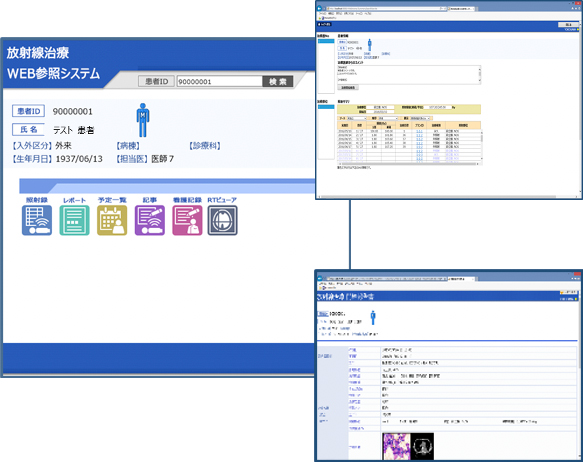This screenshot has height=462, width=583.
Task: Open the 看護記録 nursing record icon
Action: pos(187,220)
